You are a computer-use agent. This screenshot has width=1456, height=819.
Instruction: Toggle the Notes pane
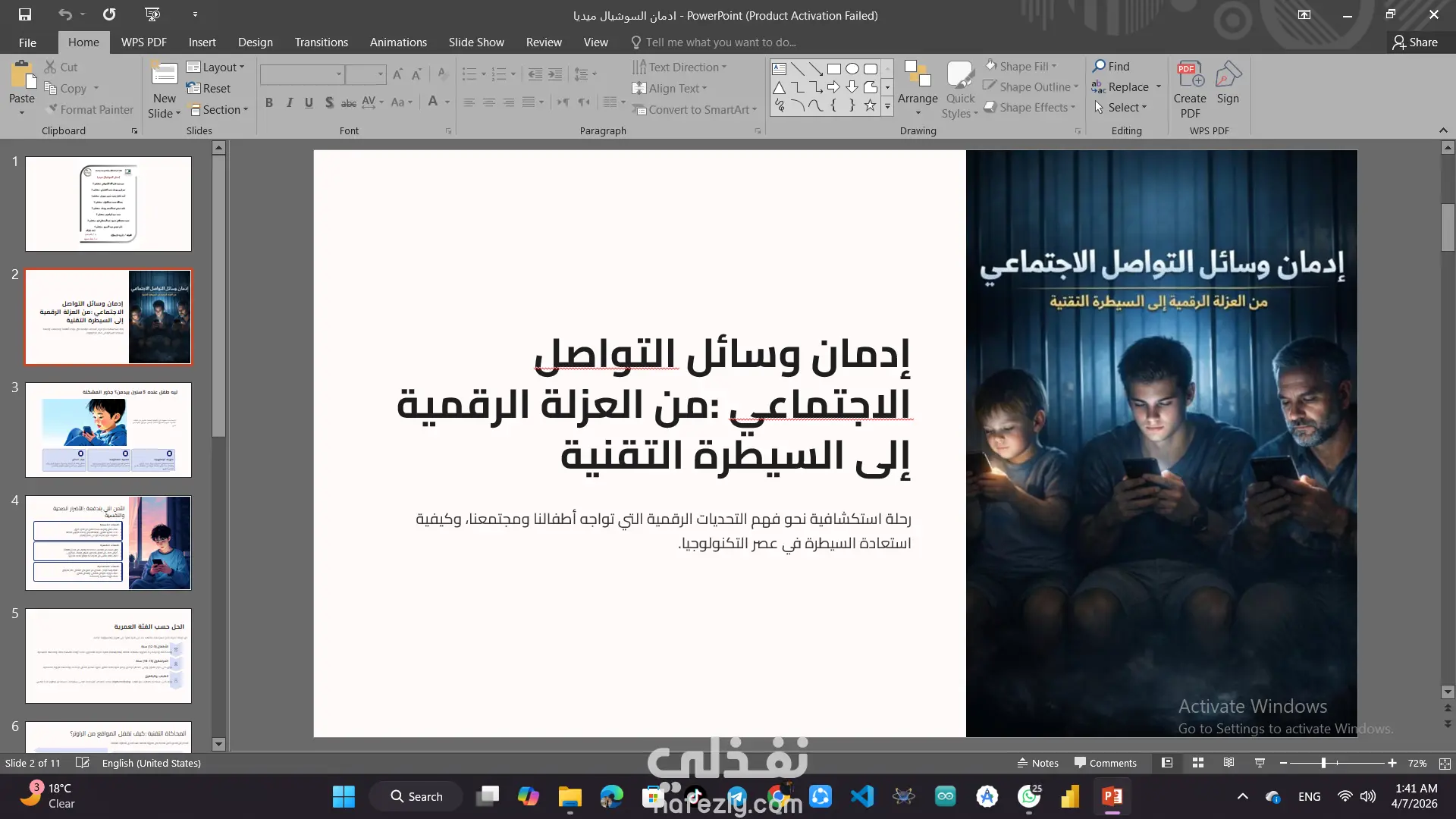(1037, 763)
